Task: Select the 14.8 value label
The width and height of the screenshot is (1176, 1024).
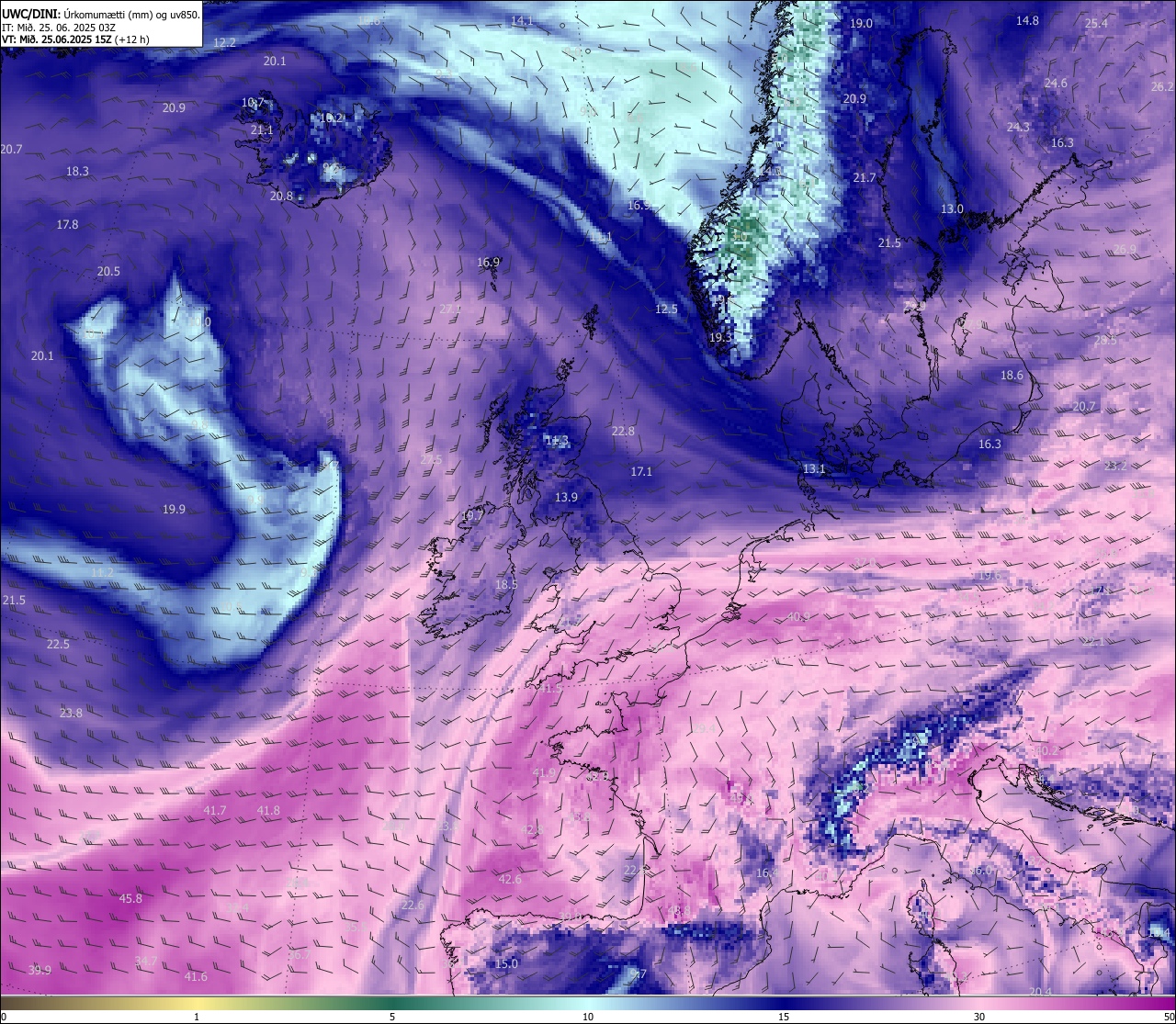Action: [1027, 20]
